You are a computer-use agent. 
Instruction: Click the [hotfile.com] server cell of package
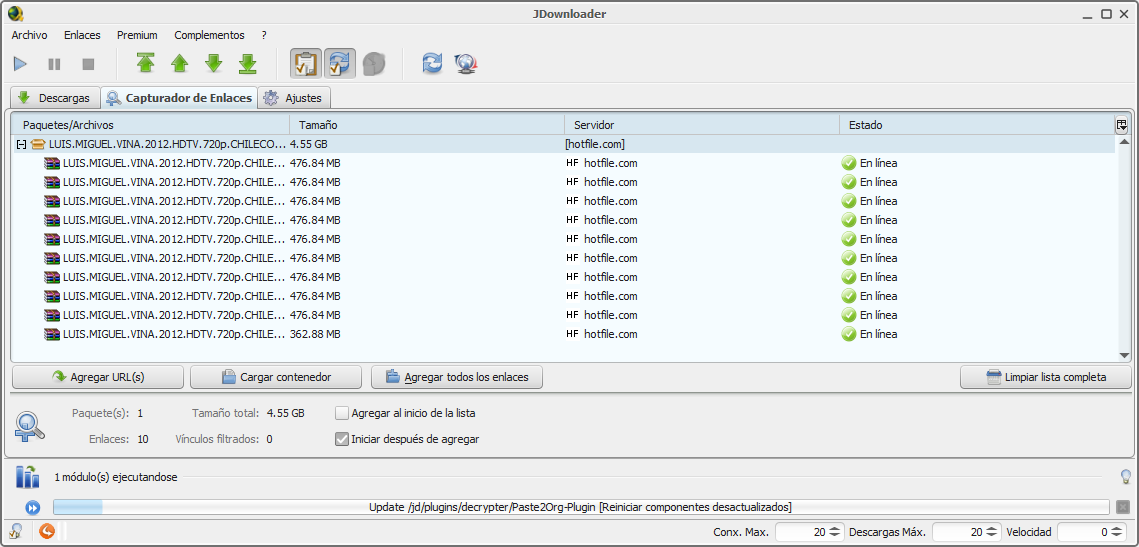[x=595, y=144]
